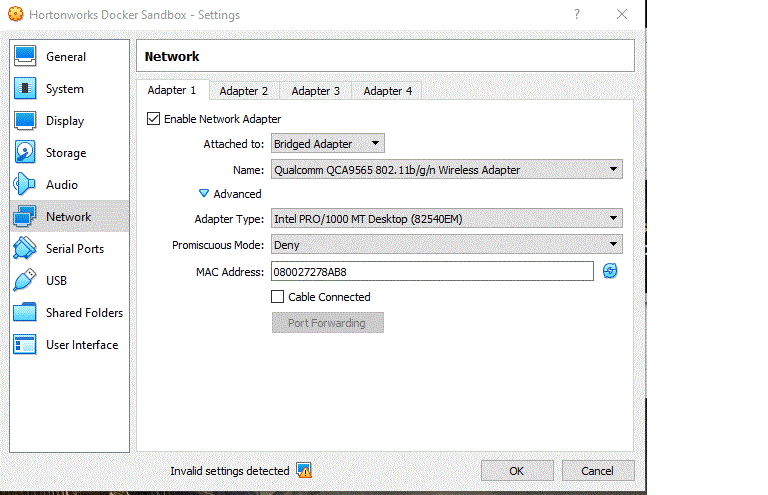Image resolution: width=768 pixels, height=495 pixels.
Task: Click the help question mark button
Action: tap(577, 14)
